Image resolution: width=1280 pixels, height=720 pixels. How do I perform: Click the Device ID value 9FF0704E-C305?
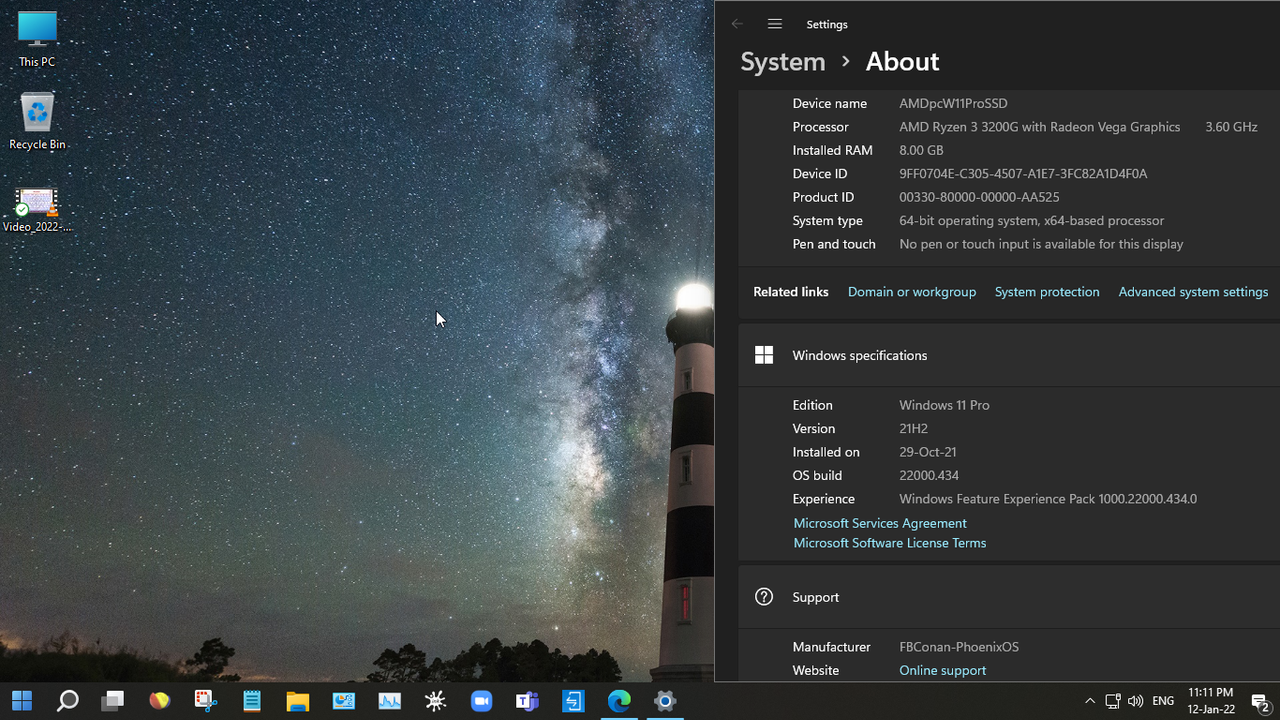point(1023,174)
